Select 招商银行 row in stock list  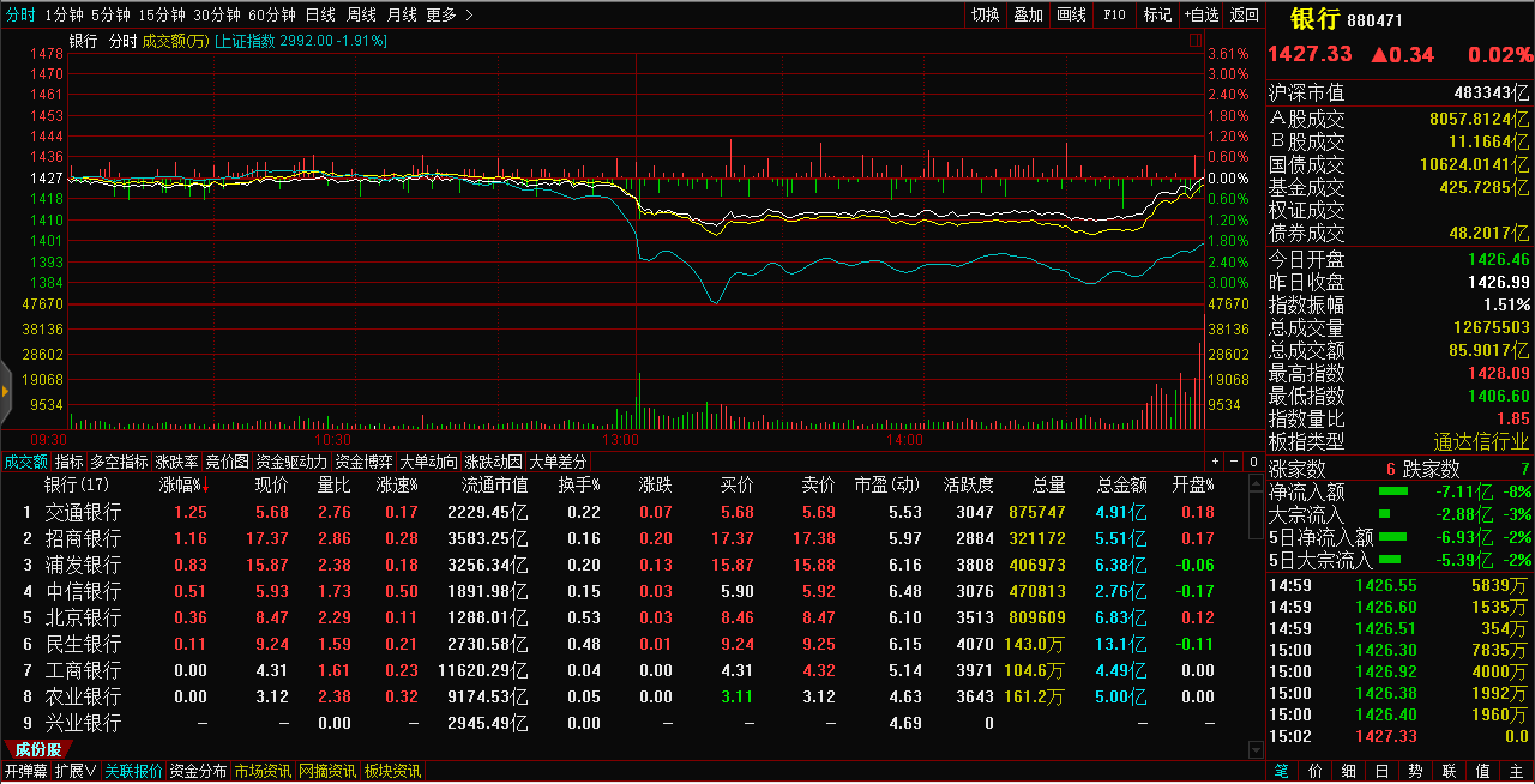click(83, 538)
